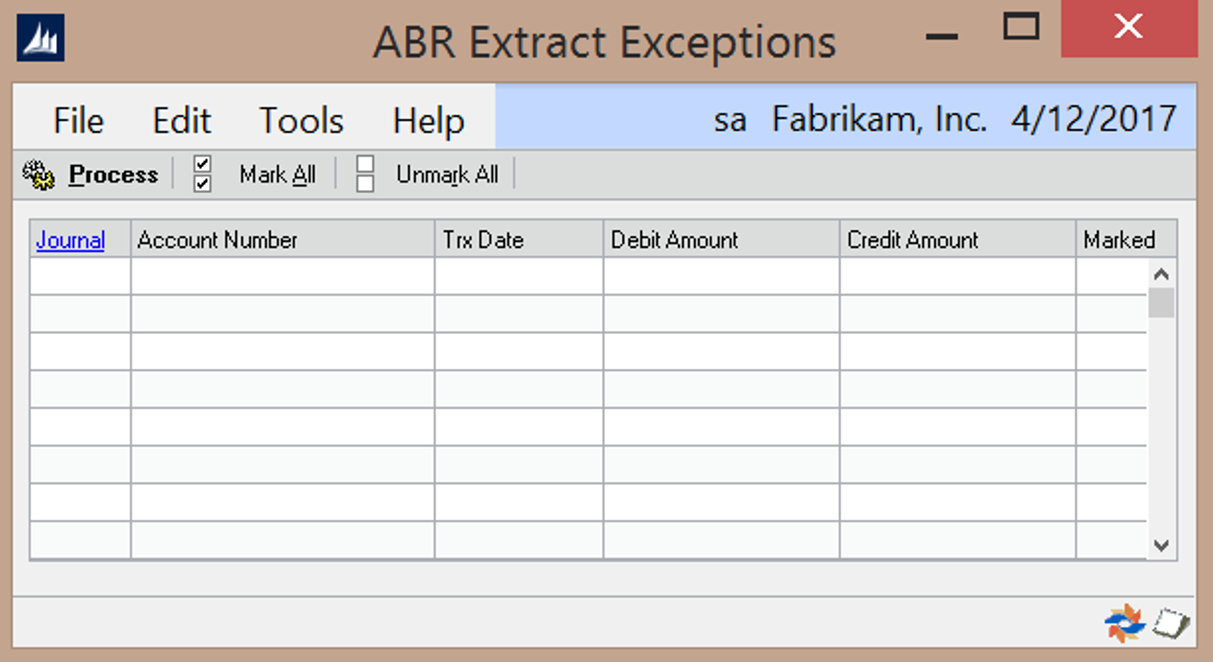Click the date 4/12/2017 in header
The height and width of the screenshot is (662, 1213).
[x=1093, y=120]
